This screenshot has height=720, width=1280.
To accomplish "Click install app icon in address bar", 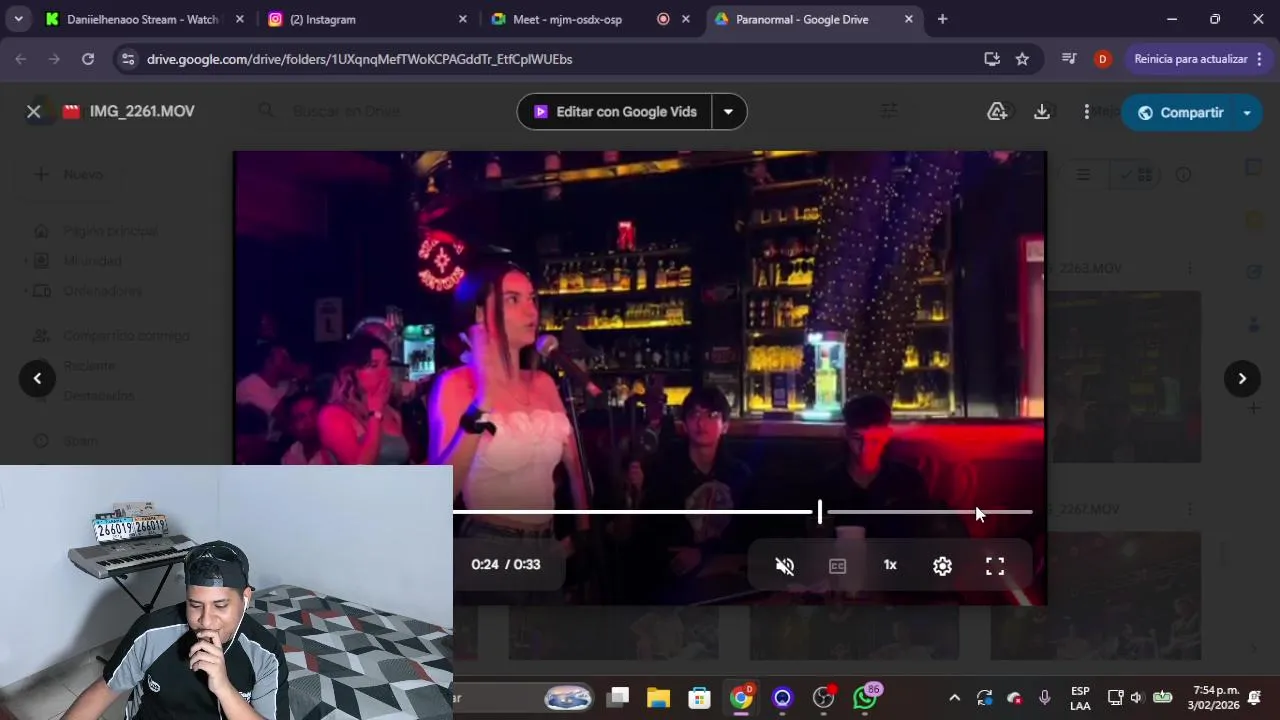I will [x=992, y=59].
